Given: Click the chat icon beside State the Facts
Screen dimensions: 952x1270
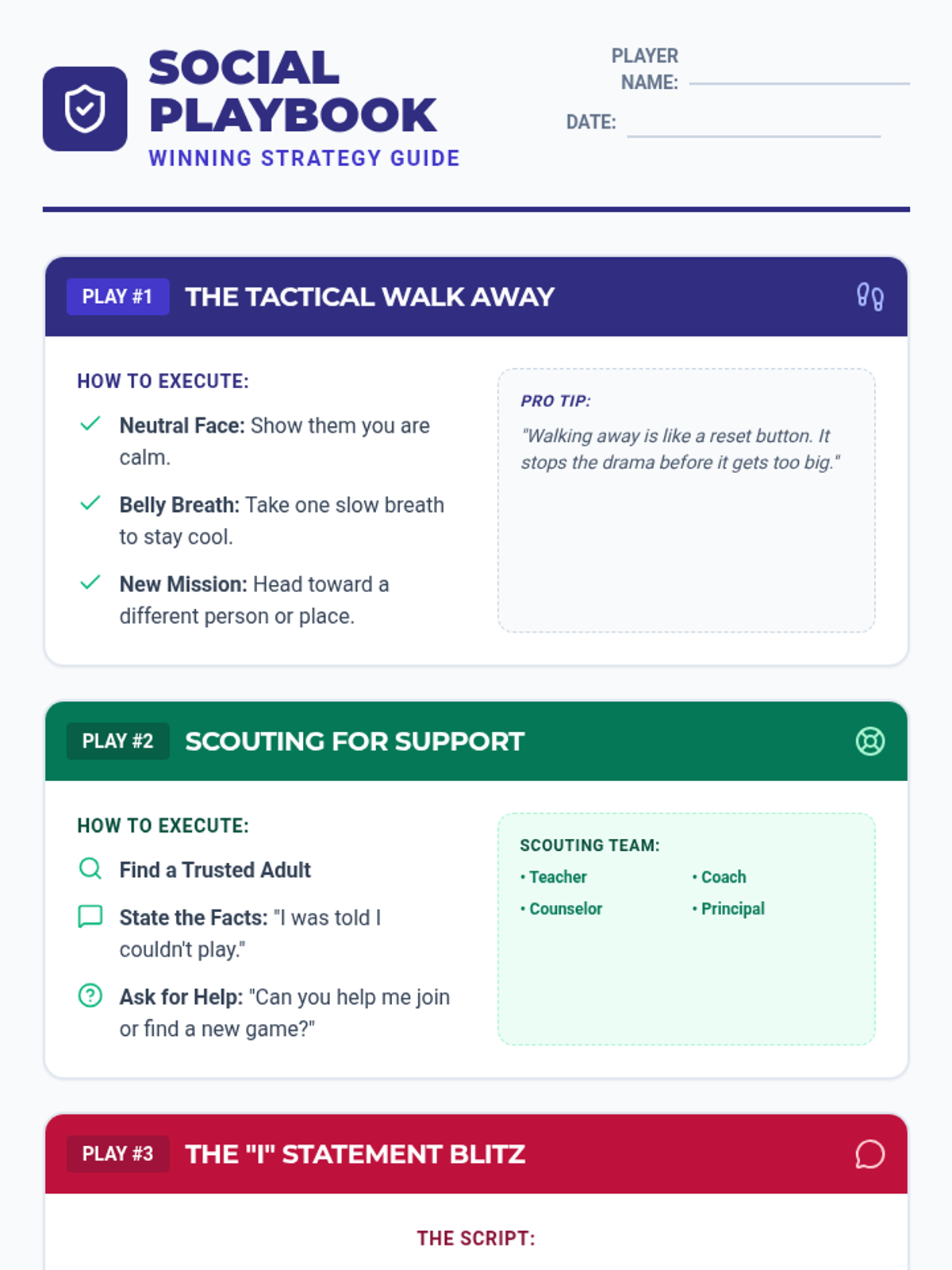Looking at the screenshot, I should (90, 916).
